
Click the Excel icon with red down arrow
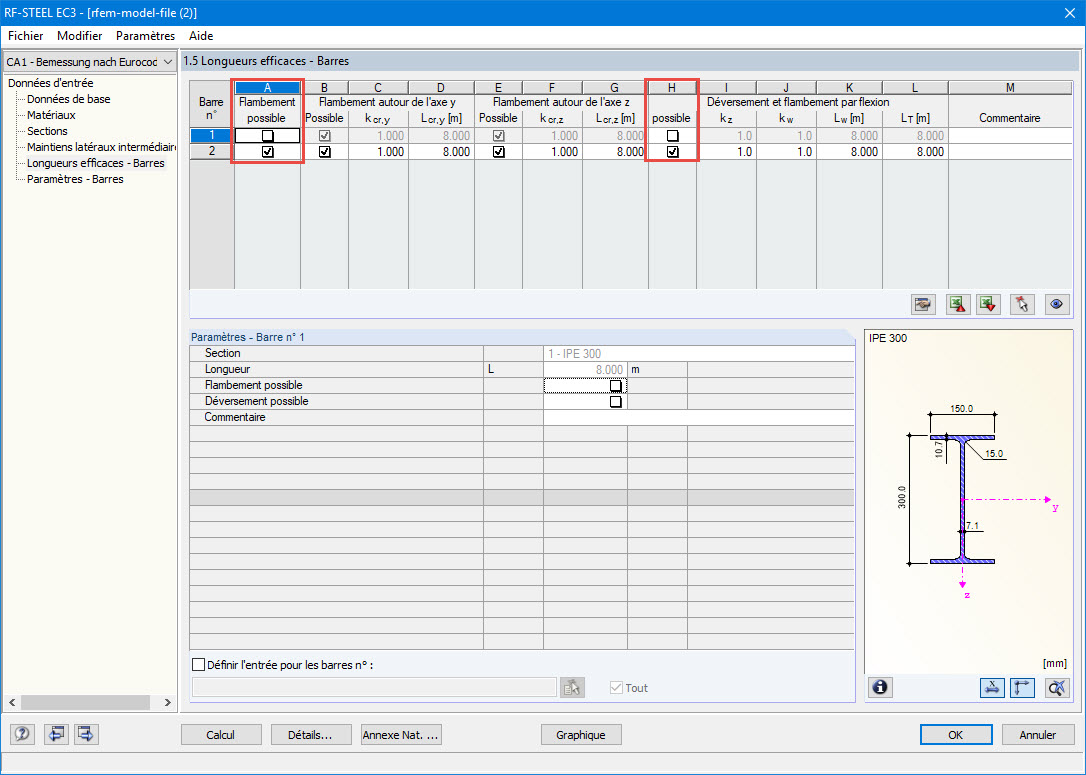pyautogui.click(x=988, y=304)
